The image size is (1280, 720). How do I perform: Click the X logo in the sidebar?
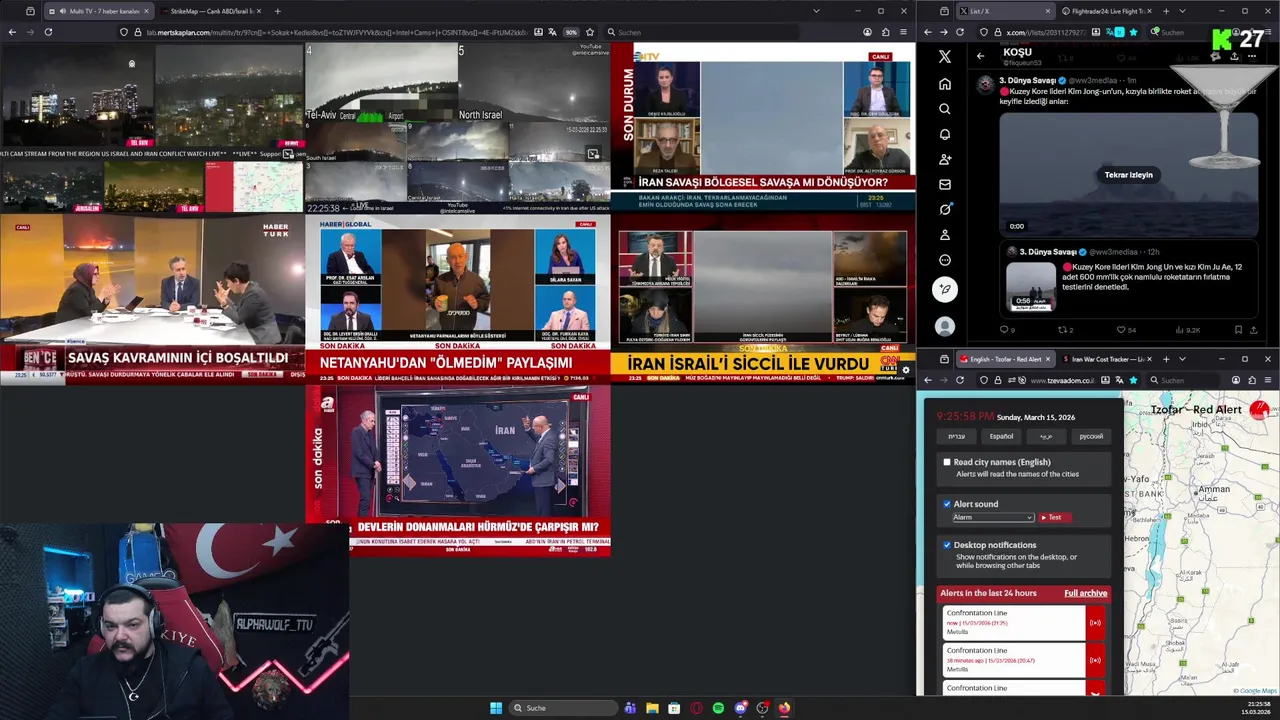pos(944,57)
